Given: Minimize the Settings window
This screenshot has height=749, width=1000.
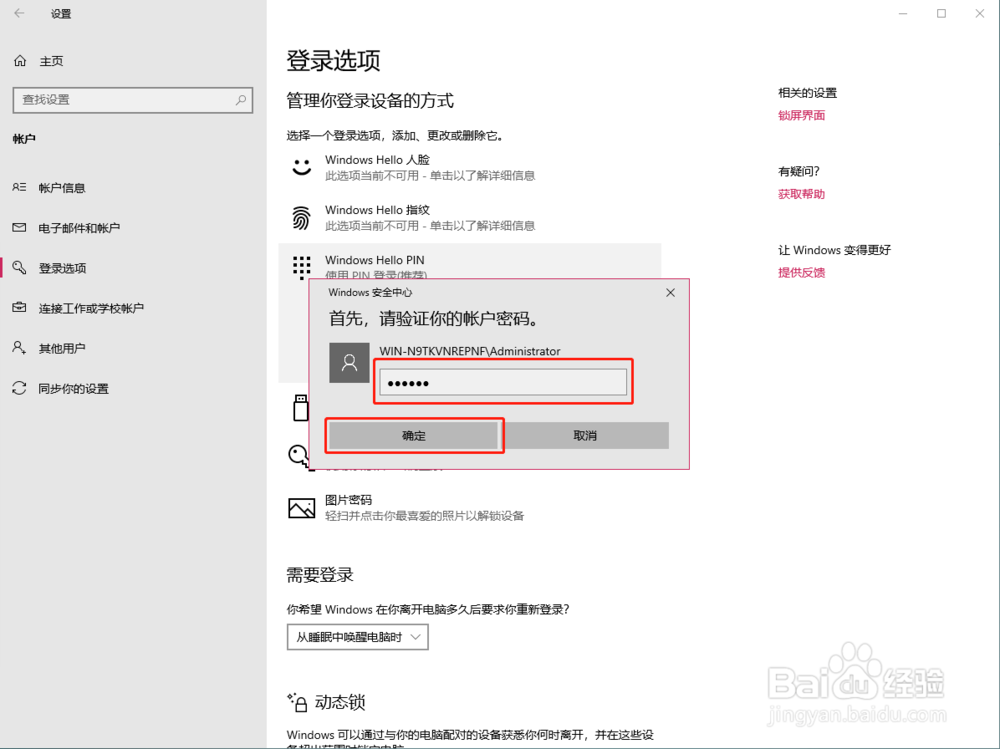Looking at the screenshot, I should tap(903, 13).
